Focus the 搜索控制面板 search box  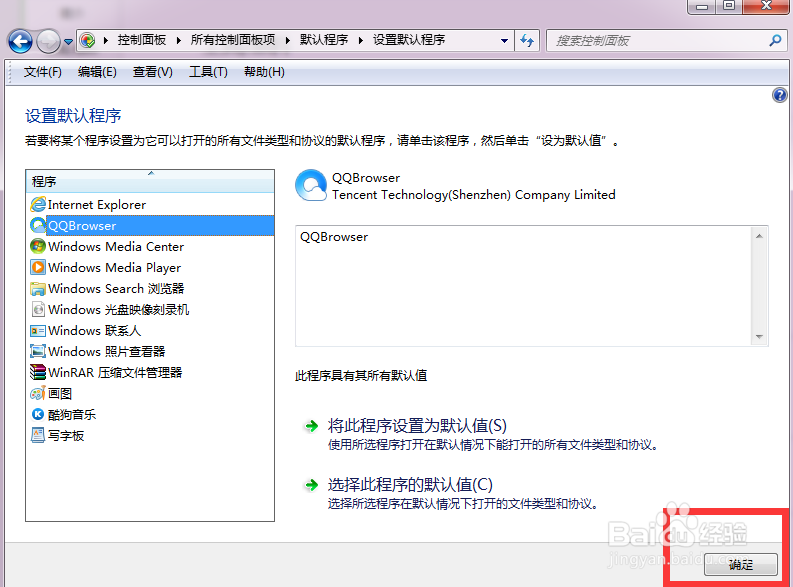coord(667,40)
